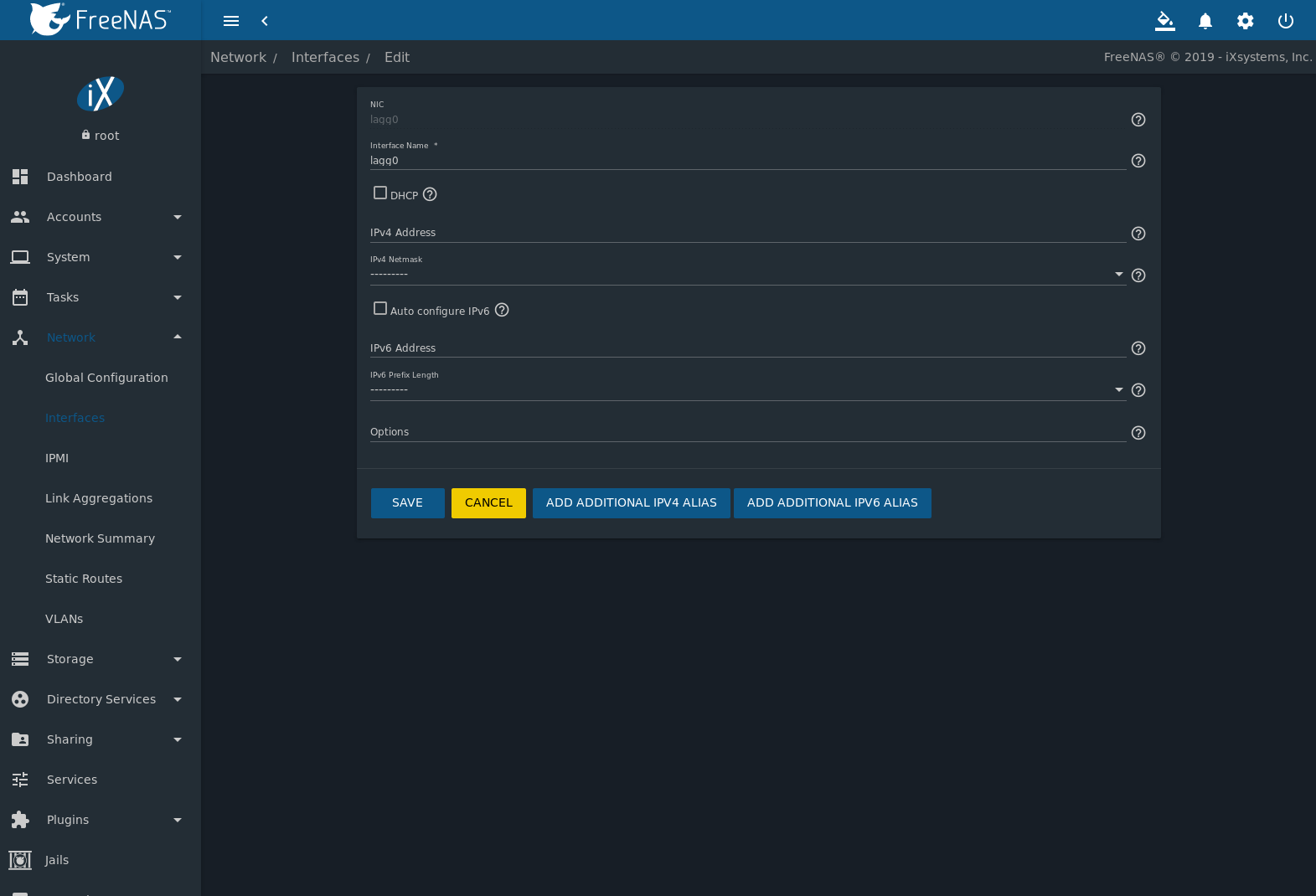Click the IPv6 Address input field

[748, 348]
